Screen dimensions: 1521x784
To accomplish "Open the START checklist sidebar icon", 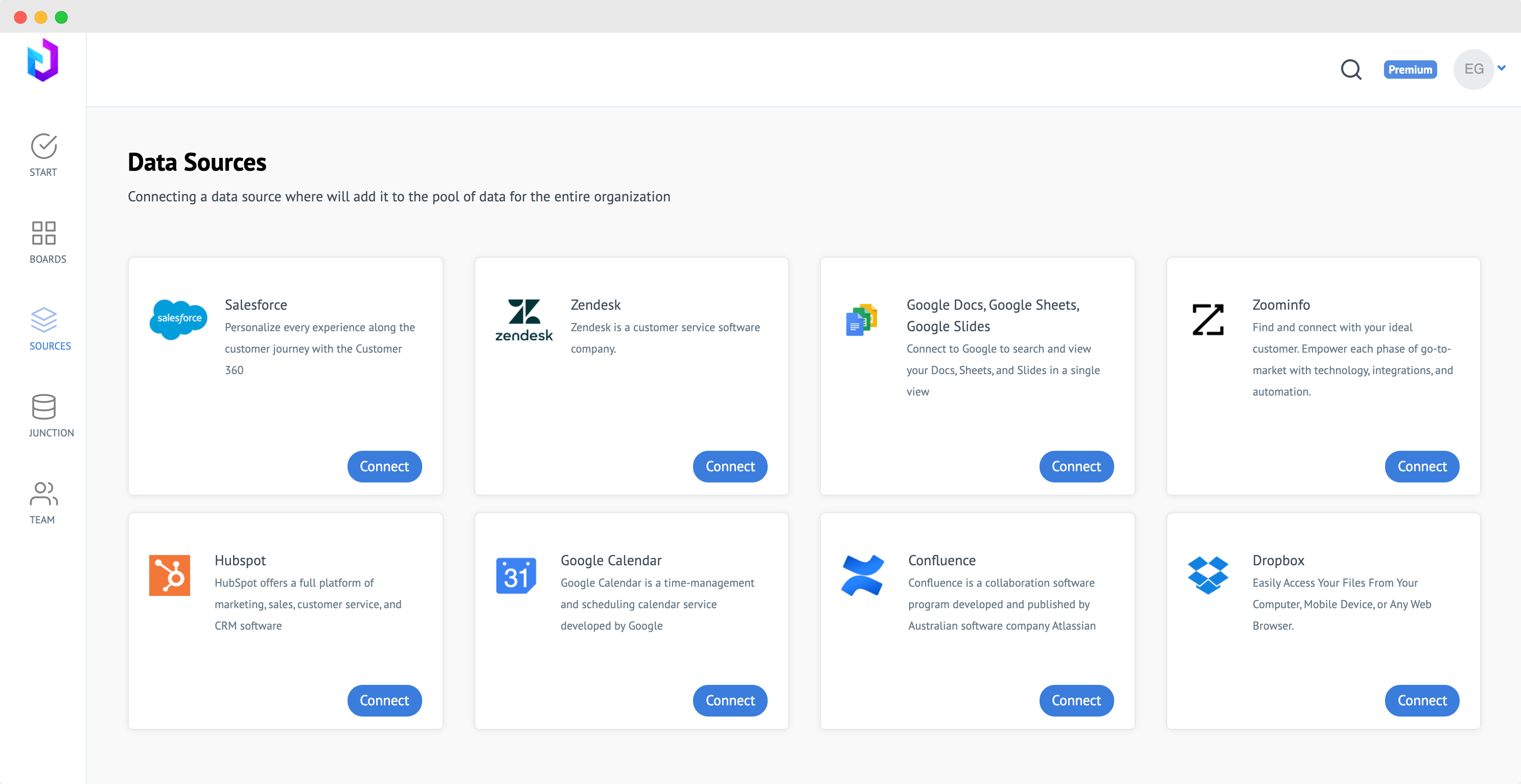I will point(43,146).
